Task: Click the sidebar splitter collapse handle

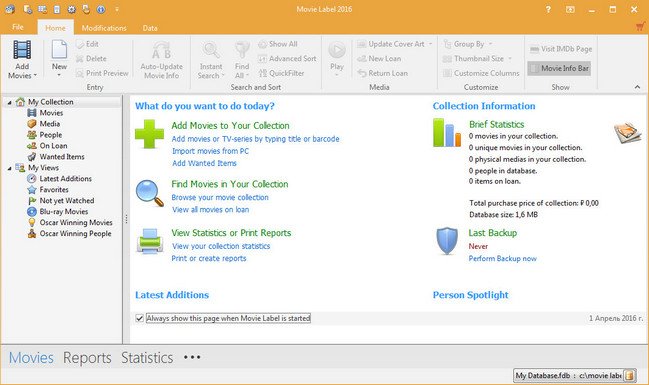Action: coord(126,219)
